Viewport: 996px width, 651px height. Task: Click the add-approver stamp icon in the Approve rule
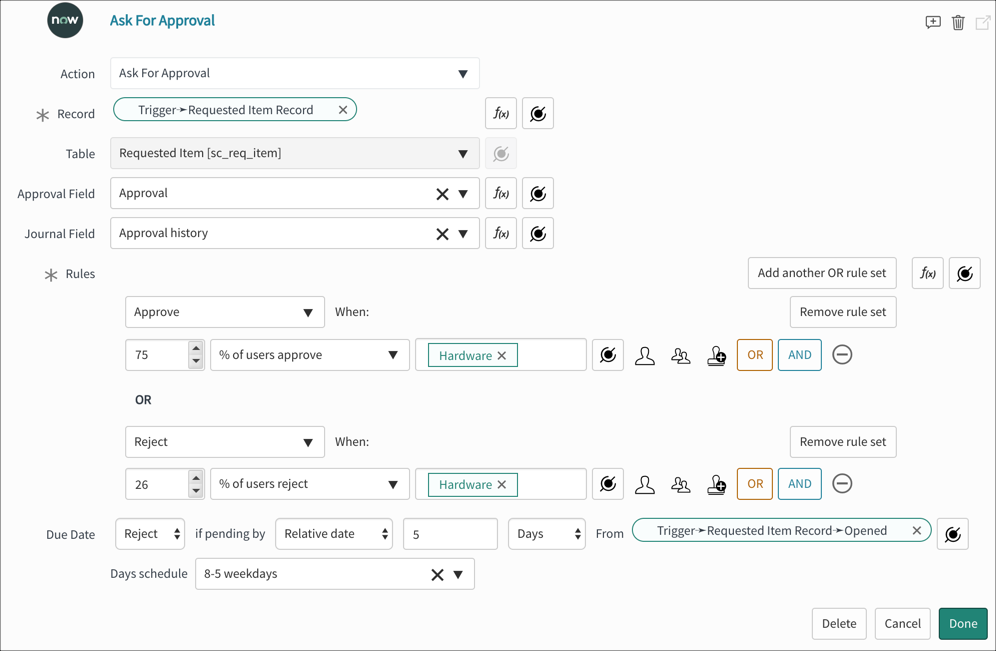[x=717, y=355]
